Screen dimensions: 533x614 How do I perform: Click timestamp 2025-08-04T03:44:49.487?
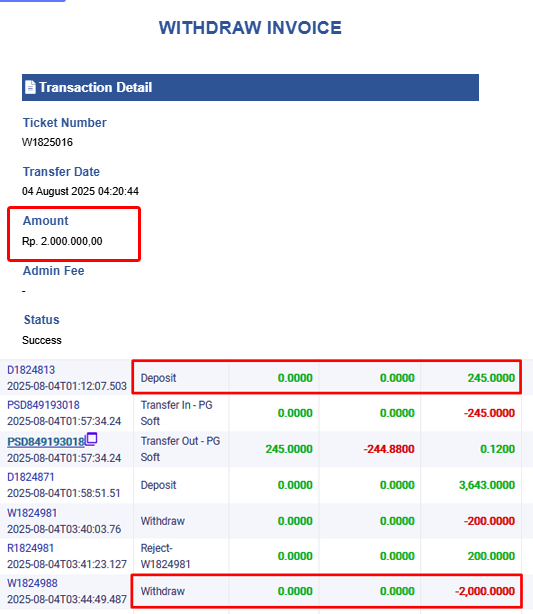67,600
